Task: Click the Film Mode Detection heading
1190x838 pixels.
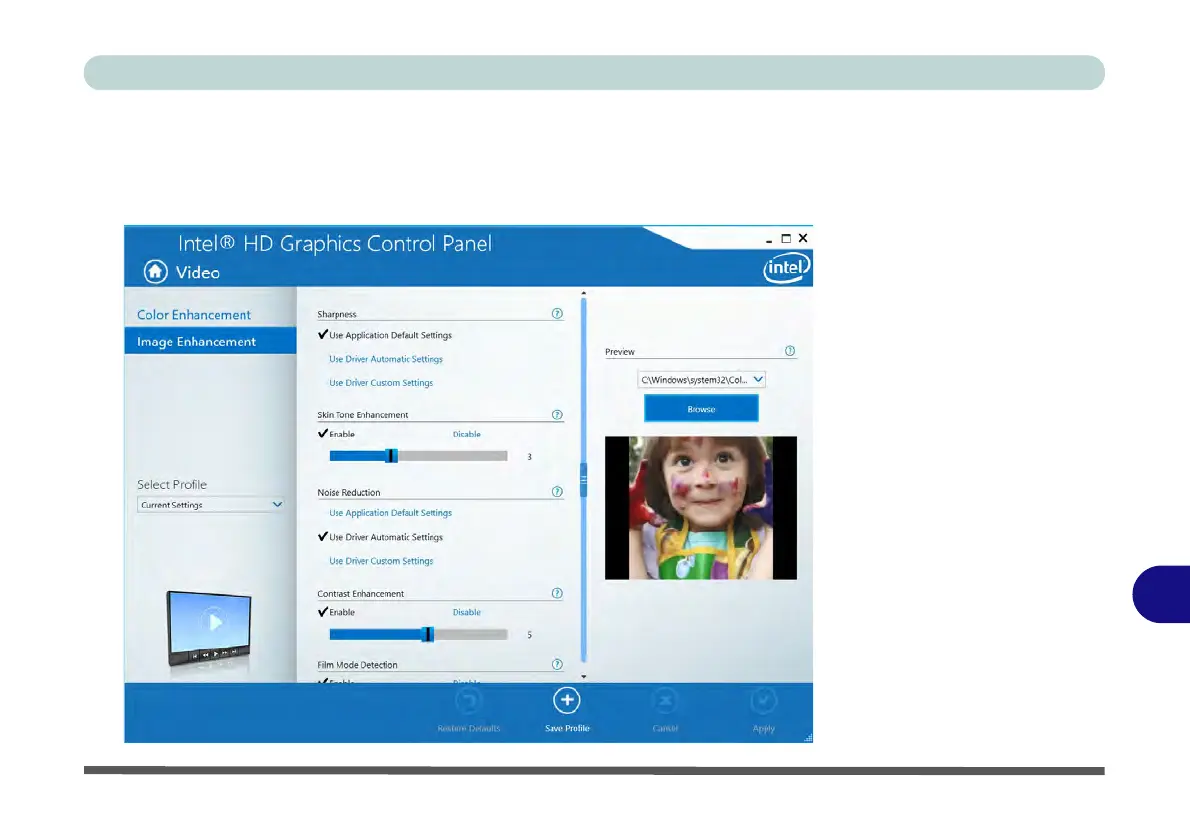Action: tap(357, 665)
